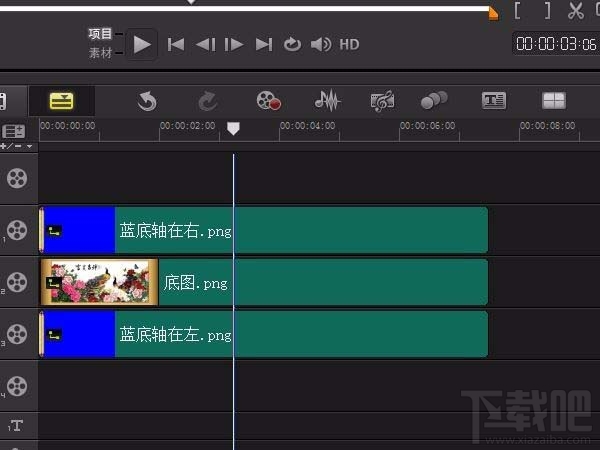
Task: Toggle Overlay track 3 icon
Action: [x=17, y=334]
